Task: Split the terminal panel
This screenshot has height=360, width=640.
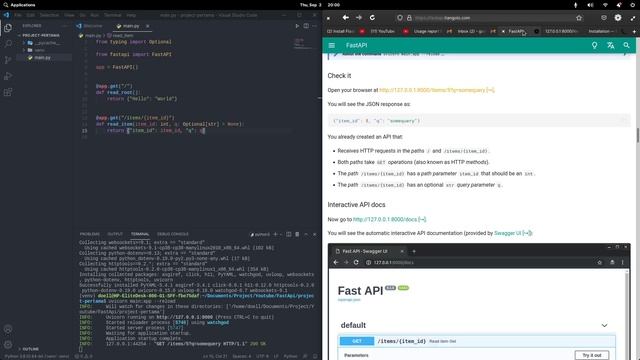Action: click(289, 234)
